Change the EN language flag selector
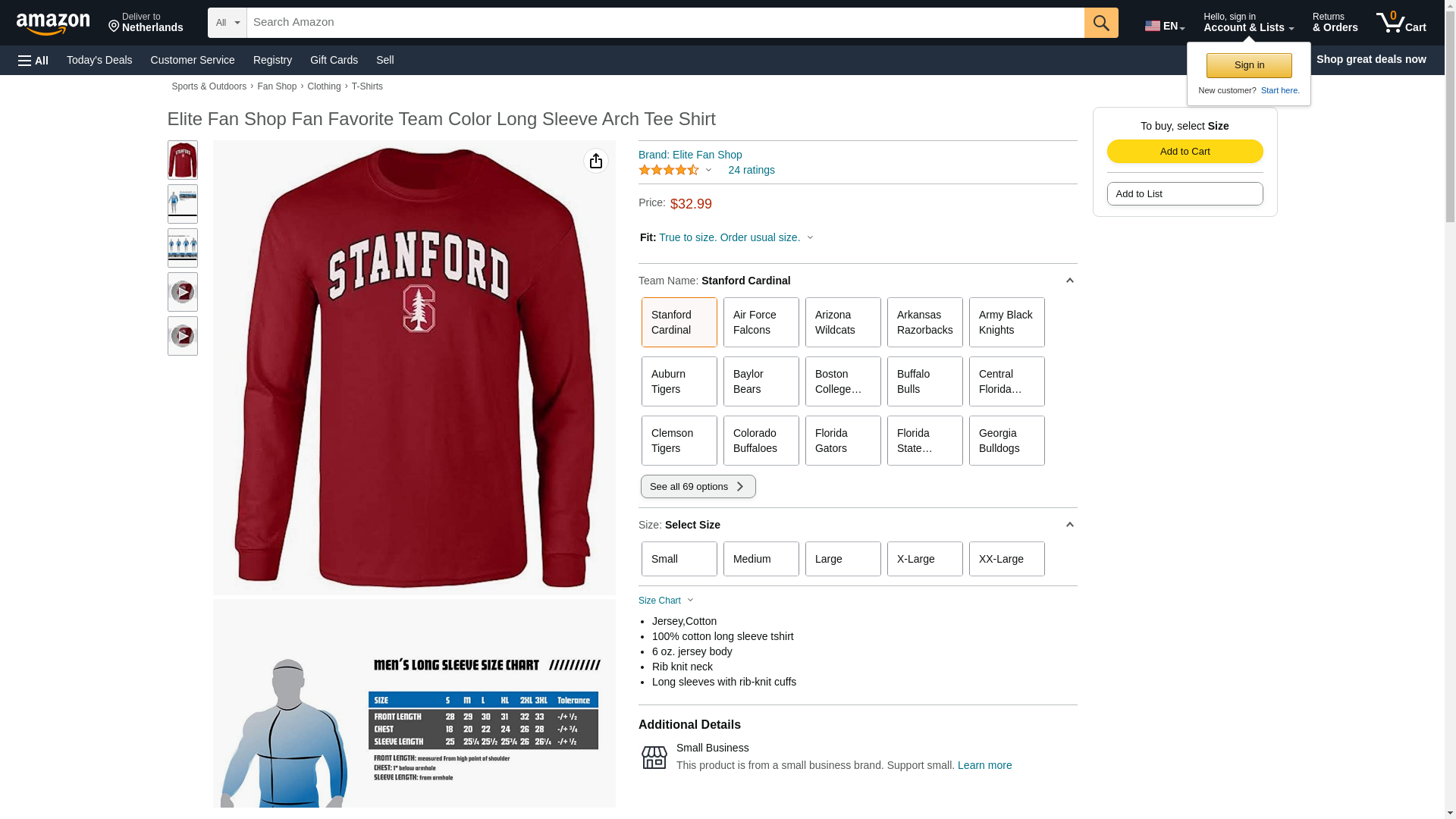This screenshot has height=819, width=1456. pyautogui.click(x=1165, y=26)
